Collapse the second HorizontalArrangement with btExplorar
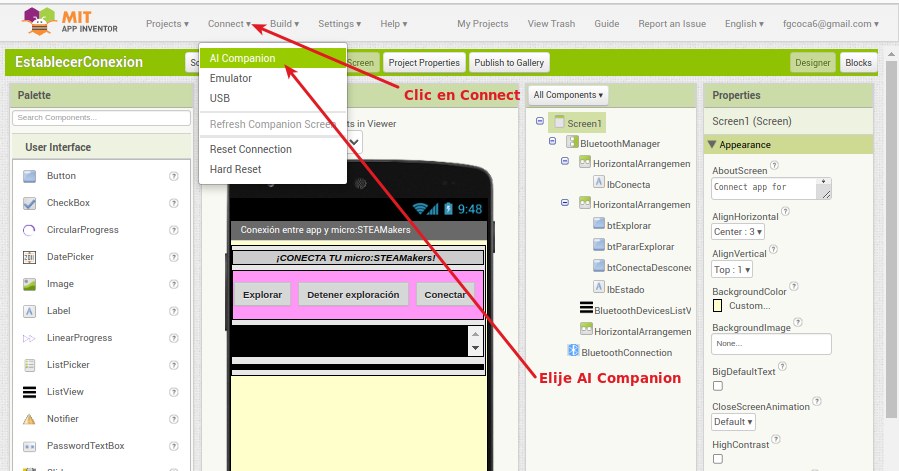 [565, 203]
